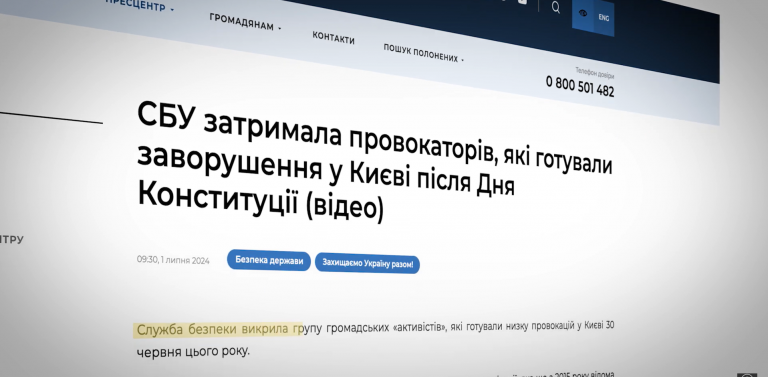768x377 pixels.
Task: Click the Телефон довіри label
Action: tap(595, 73)
